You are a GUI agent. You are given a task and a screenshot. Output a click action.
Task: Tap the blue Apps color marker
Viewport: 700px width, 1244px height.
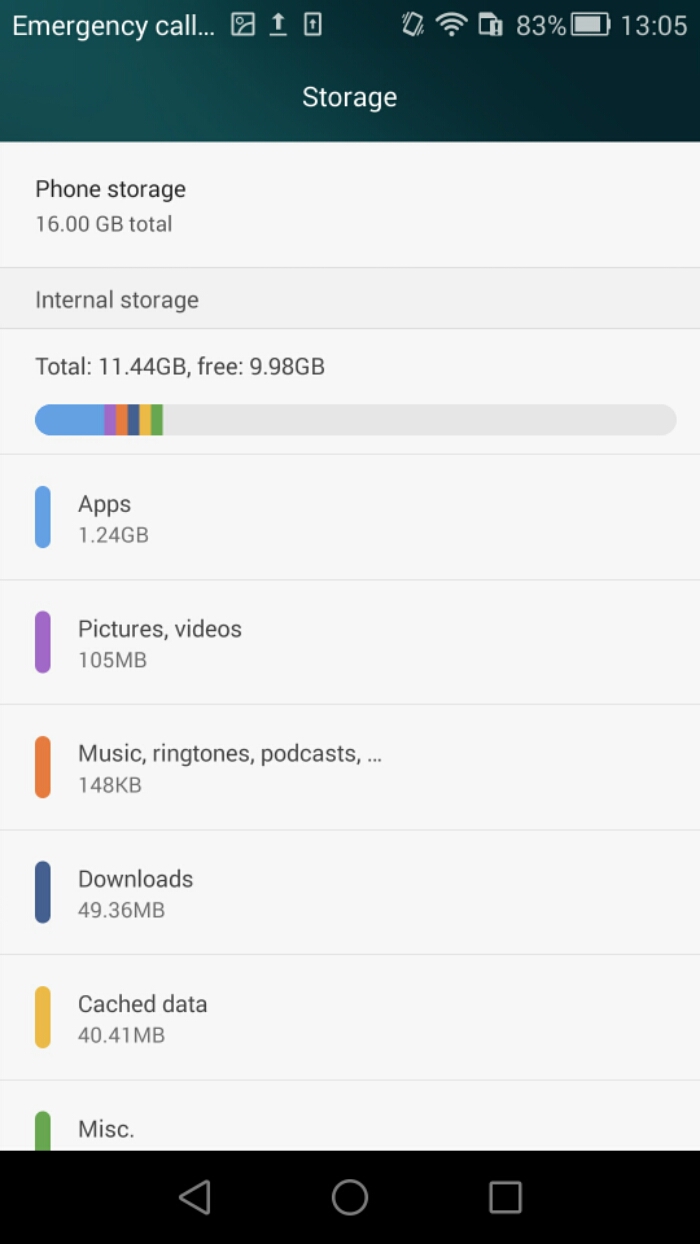[43, 517]
